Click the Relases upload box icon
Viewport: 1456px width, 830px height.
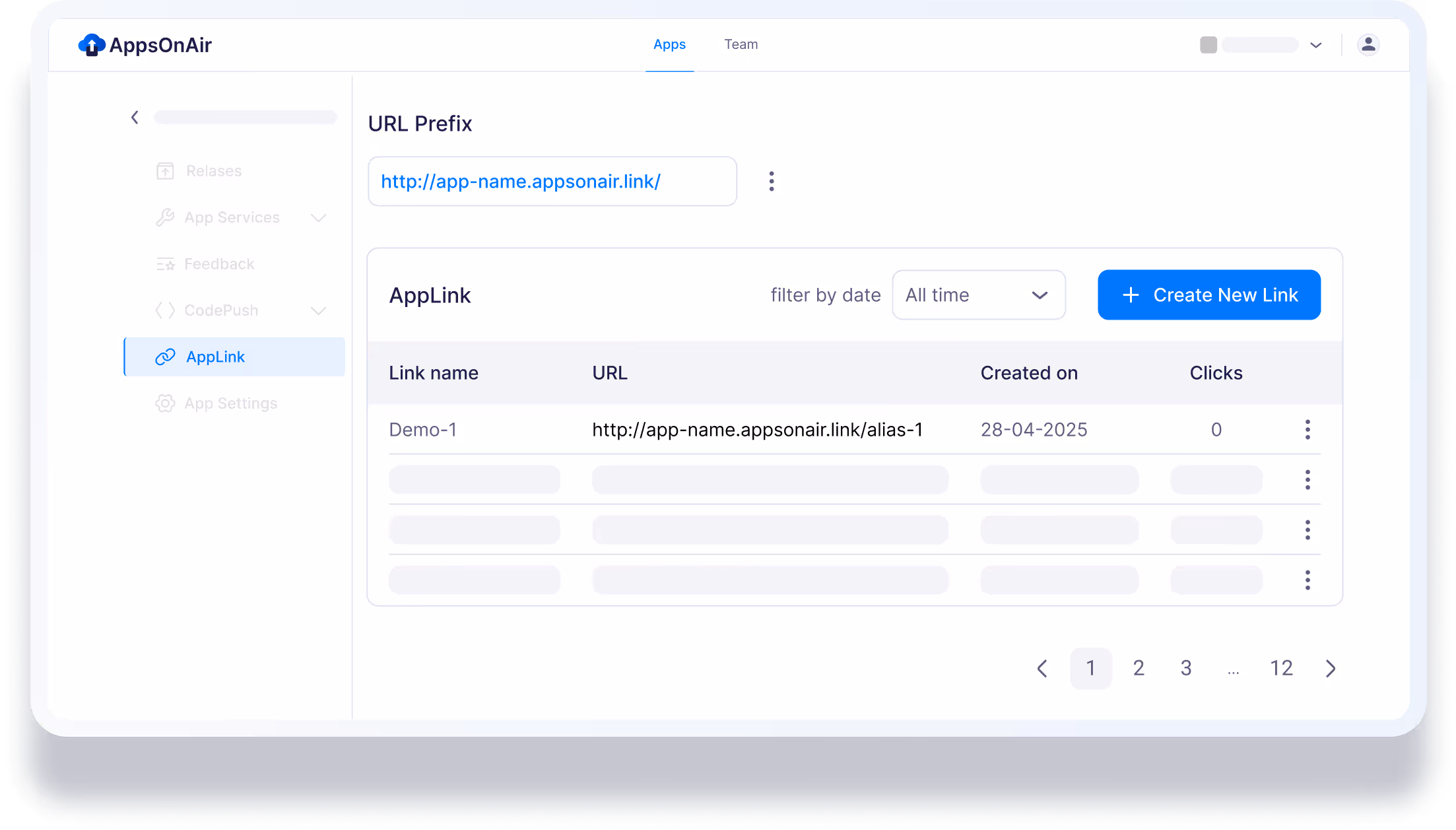click(x=165, y=171)
